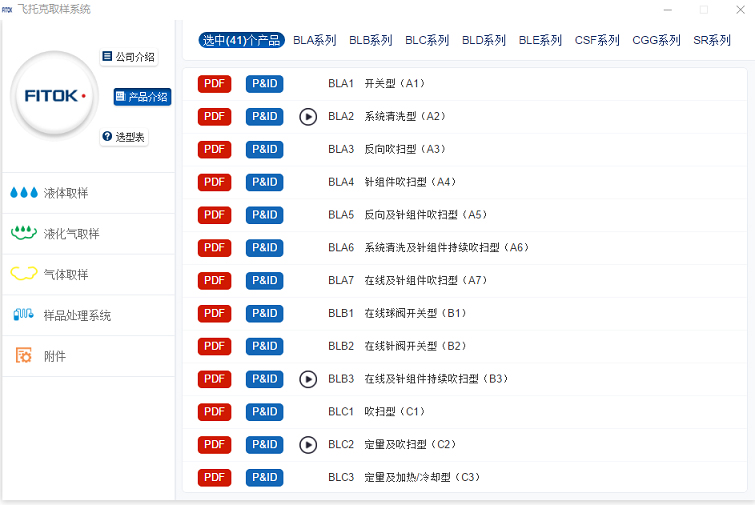The image size is (755, 505).
Task: Open 附件 accessories category
Action: 55,357
